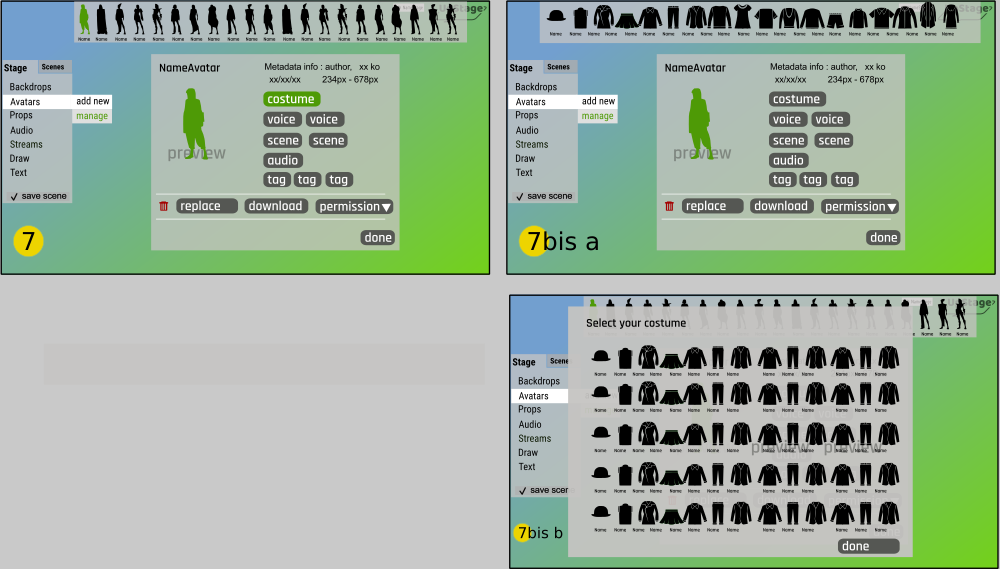Click Text in panel 7 sidebar

click(18, 172)
